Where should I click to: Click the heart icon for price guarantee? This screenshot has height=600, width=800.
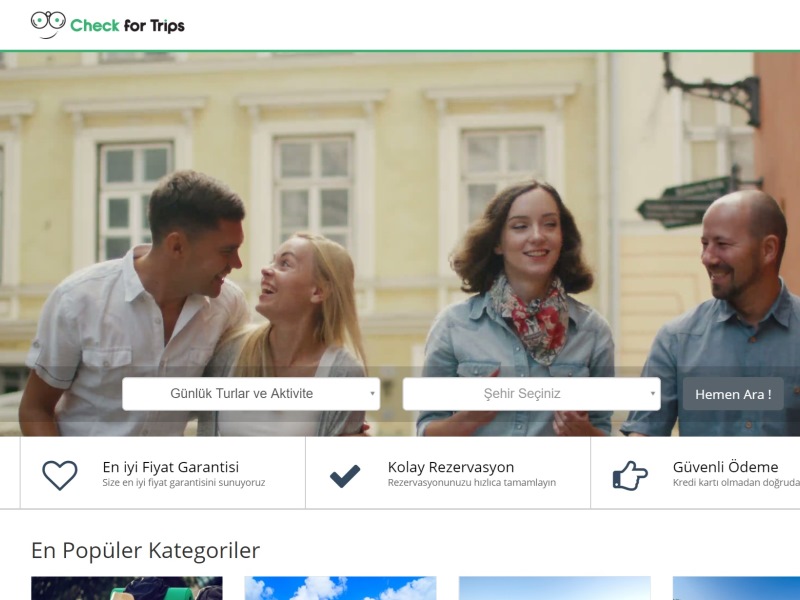60,474
